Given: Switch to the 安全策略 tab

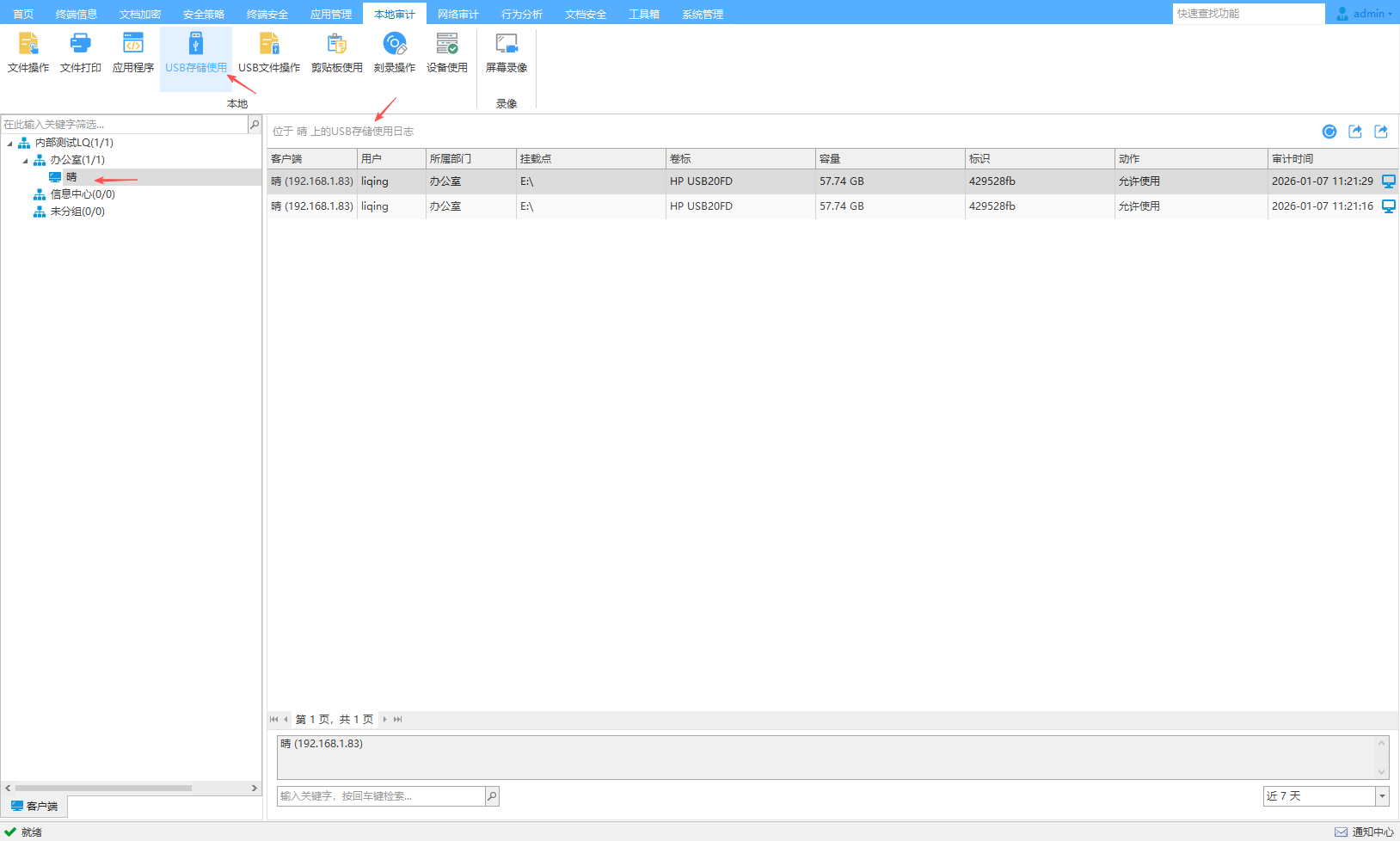Looking at the screenshot, I should pyautogui.click(x=203, y=15).
